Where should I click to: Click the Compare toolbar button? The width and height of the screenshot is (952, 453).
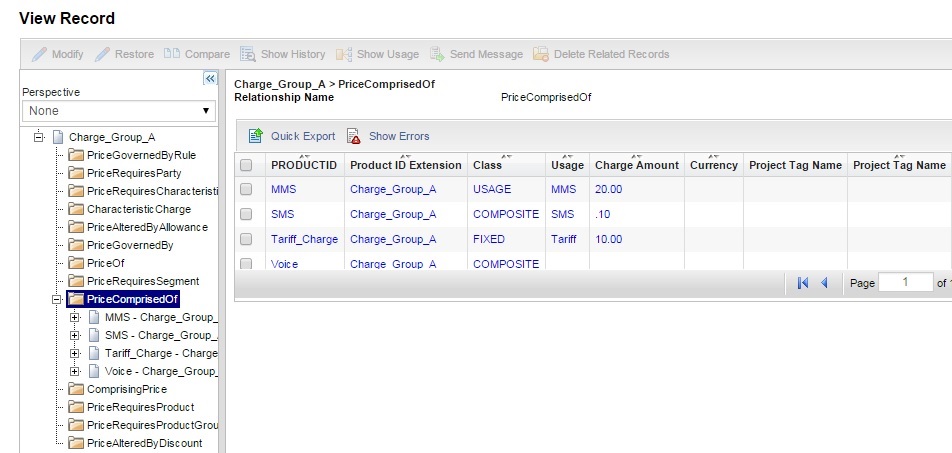tap(197, 54)
